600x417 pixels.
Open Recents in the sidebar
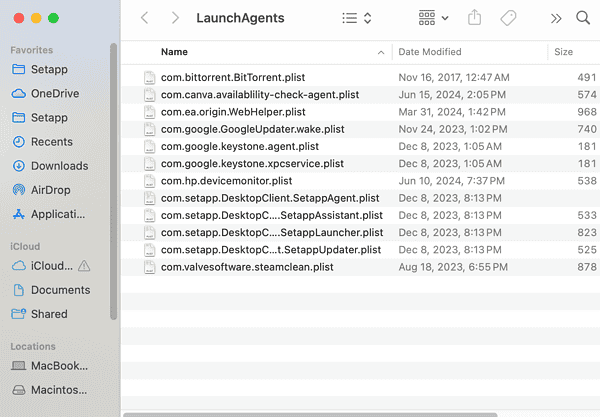51,142
